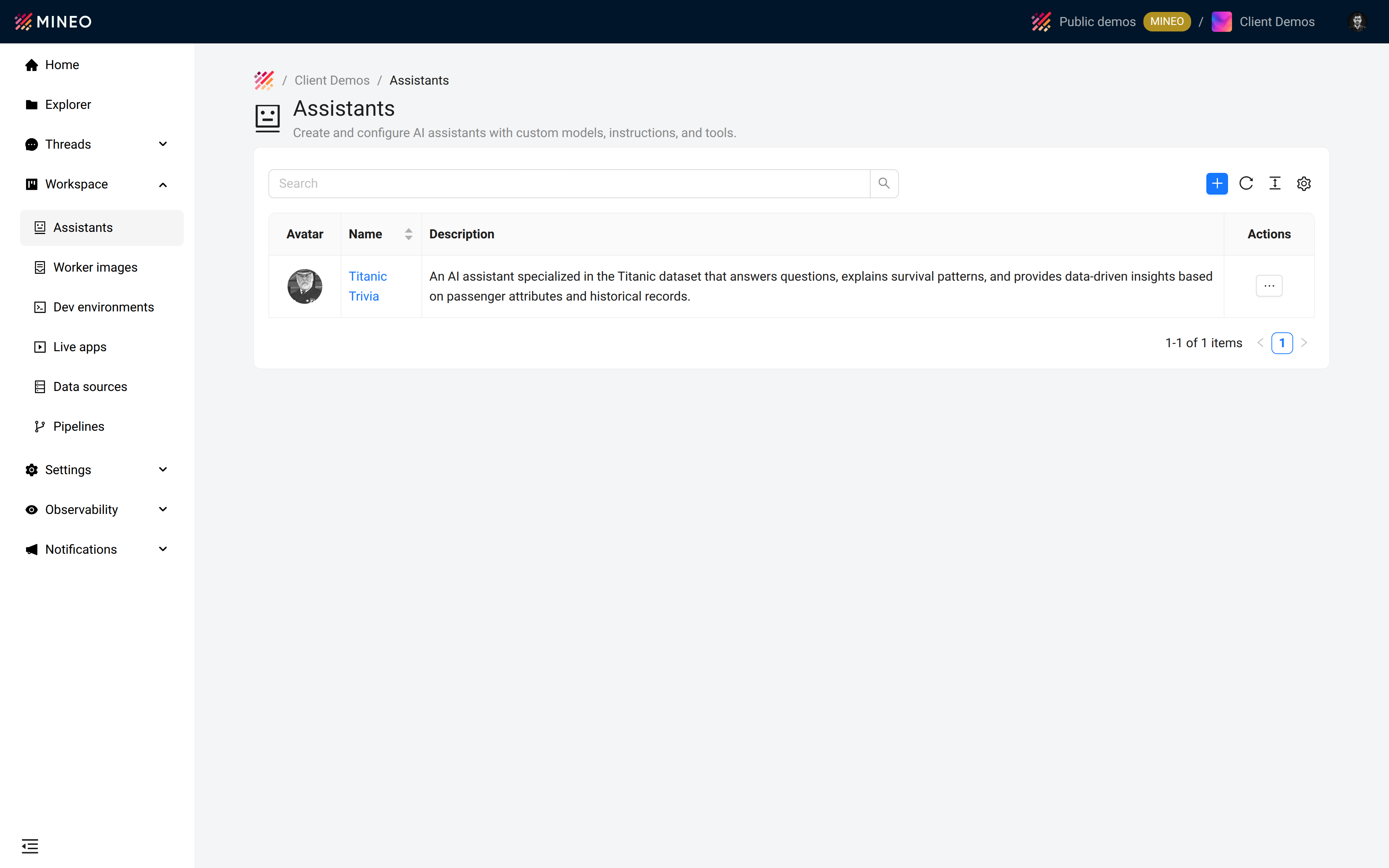
Task: Collapse the Workspace section
Action: coord(162,184)
